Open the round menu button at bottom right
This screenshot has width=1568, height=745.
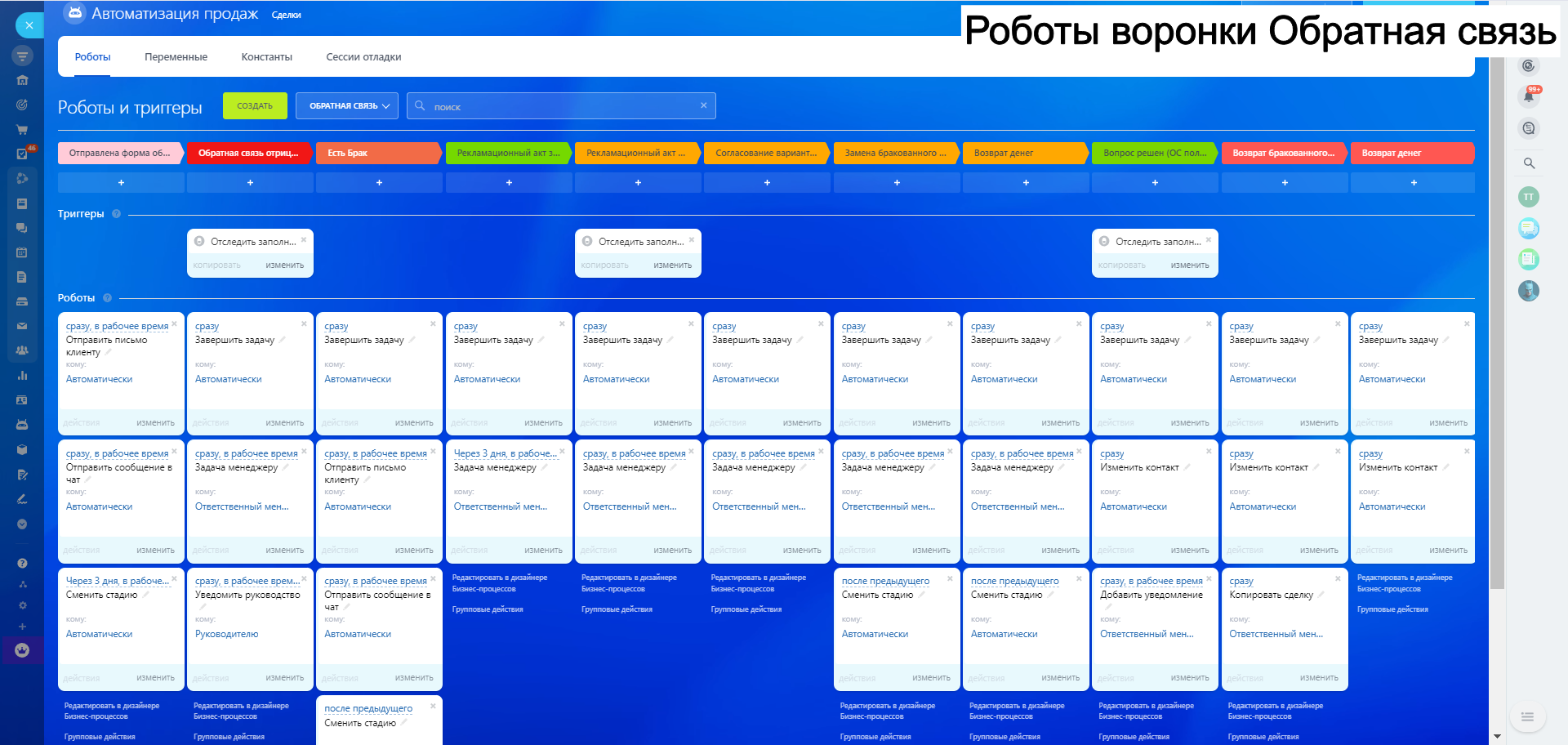[x=1527, y=717]
